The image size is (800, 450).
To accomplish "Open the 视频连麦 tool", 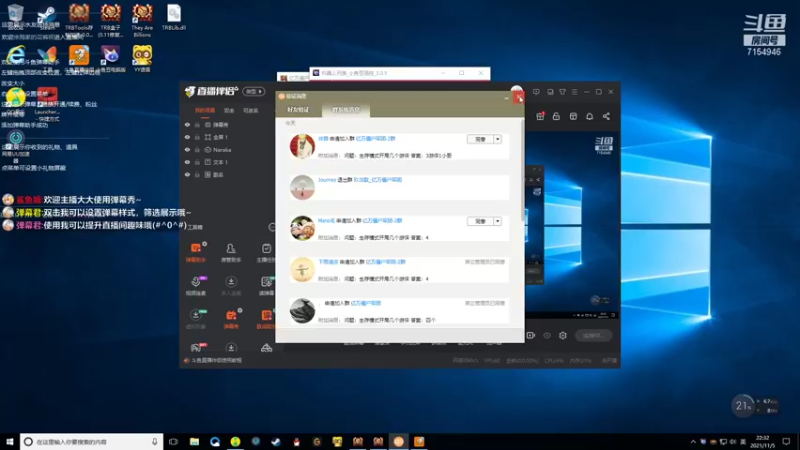I will click(x=196, y=286).
